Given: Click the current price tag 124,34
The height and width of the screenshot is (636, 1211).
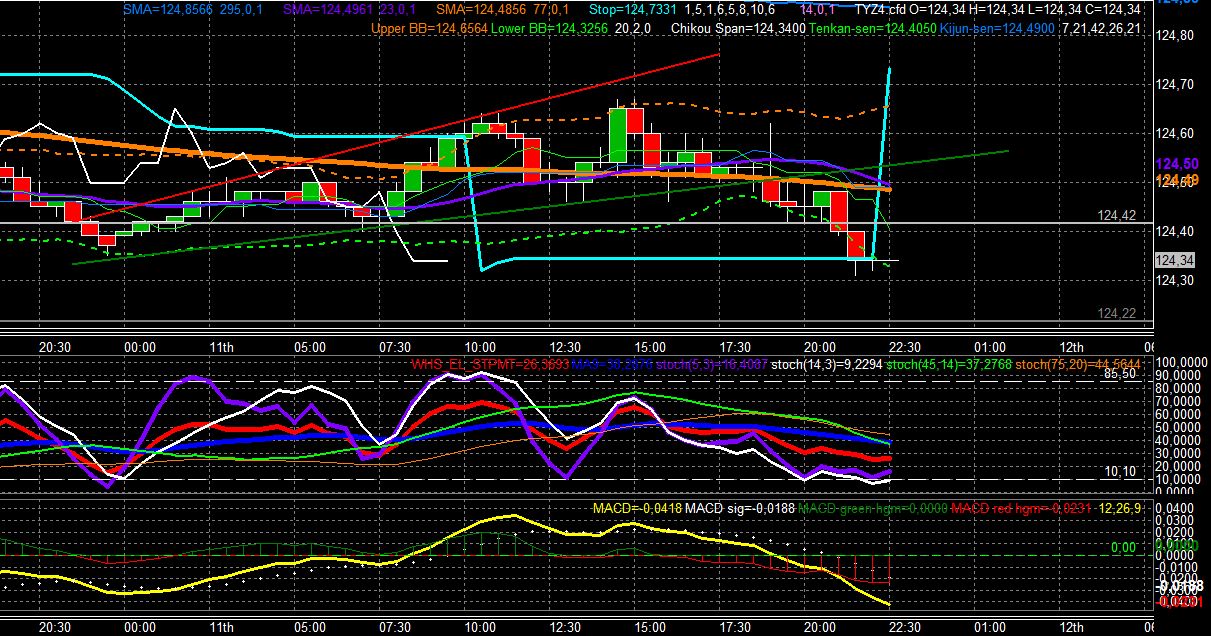Looking at the screenshot, I should point(1173,260).
